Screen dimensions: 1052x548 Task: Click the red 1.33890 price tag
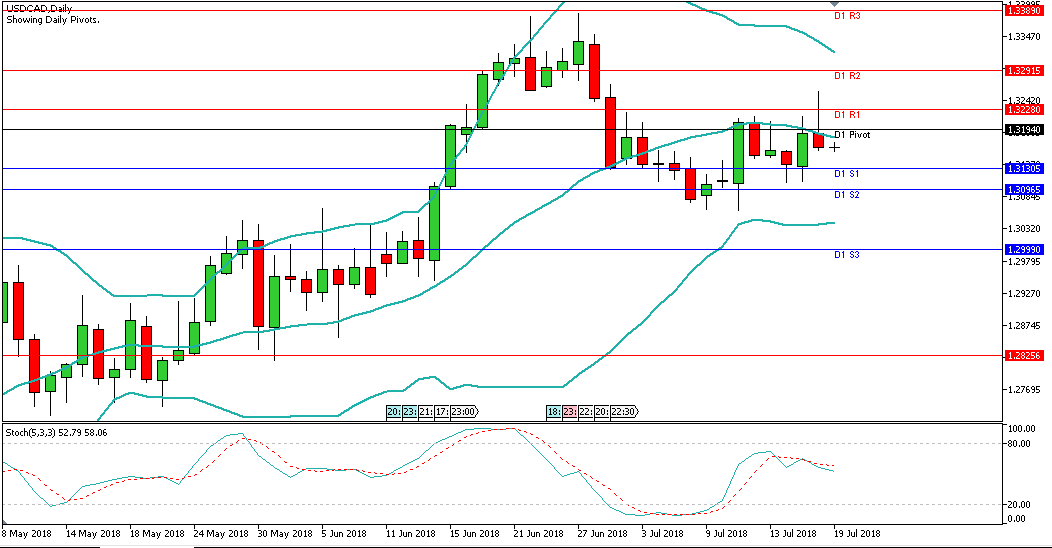pyautogui.click(x=1025, y=10)
